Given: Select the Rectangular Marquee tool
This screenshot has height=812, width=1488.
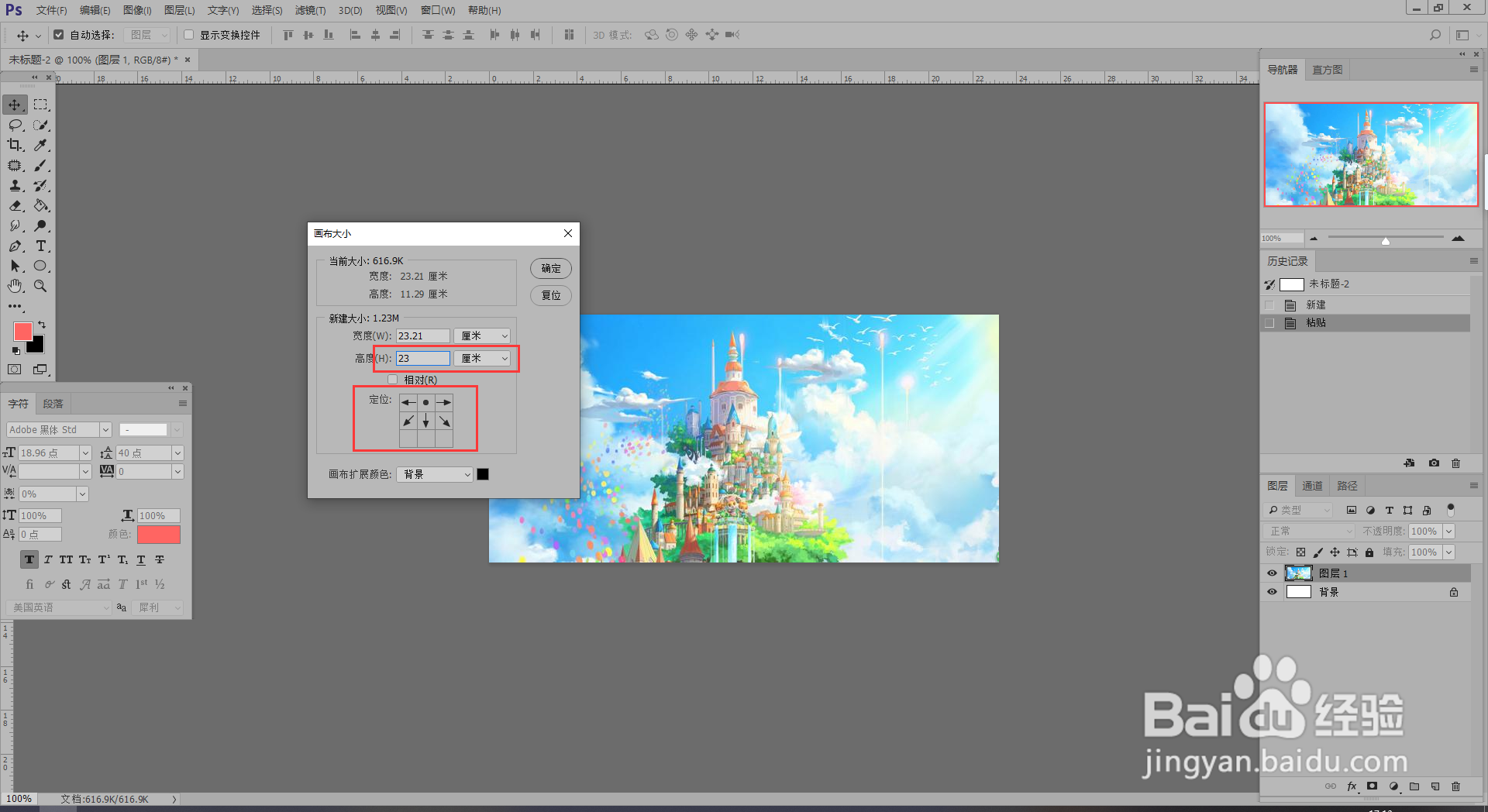Looking at the screenshot, I should coord(41,105).
